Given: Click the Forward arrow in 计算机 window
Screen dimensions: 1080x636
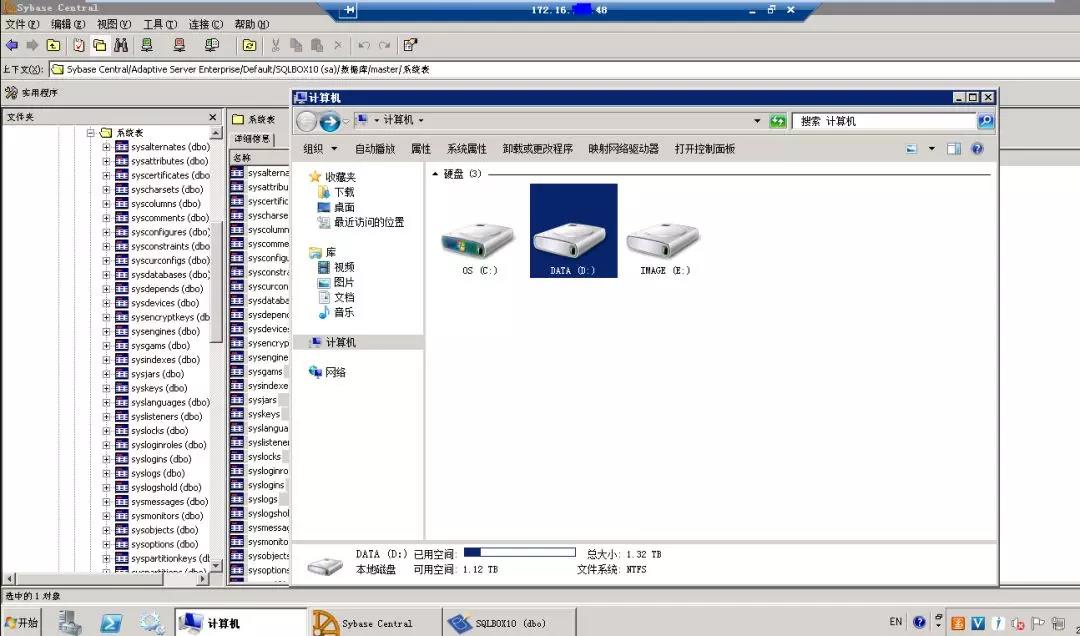Looking at the screenshot, I should pyautogui.click(x=330, y=121).
